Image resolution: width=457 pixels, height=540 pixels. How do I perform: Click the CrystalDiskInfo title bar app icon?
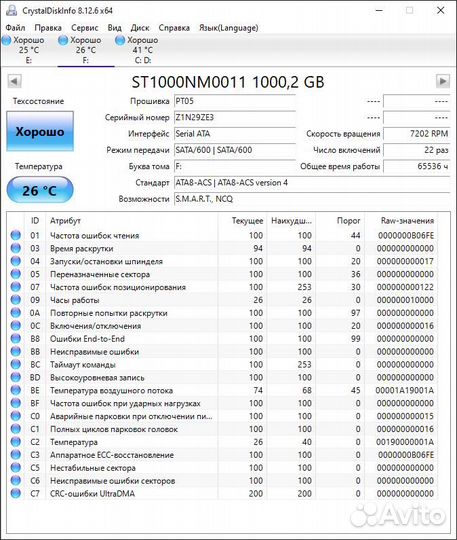(x=11, y=10)
